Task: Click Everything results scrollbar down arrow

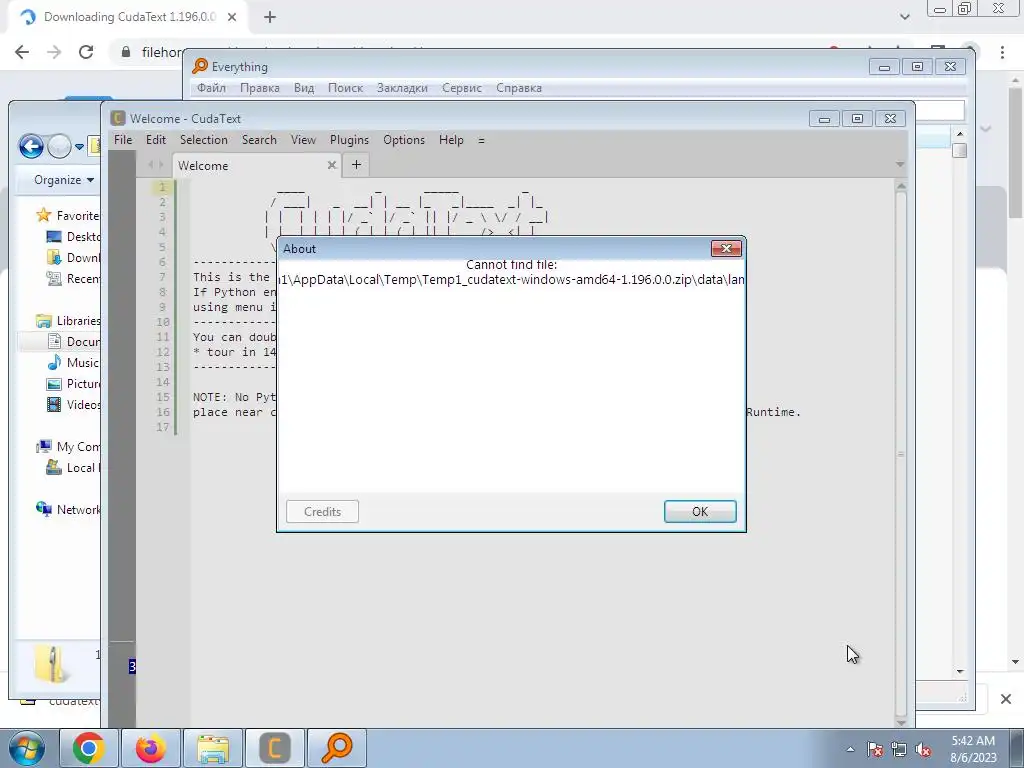Action: click(960, 671)
